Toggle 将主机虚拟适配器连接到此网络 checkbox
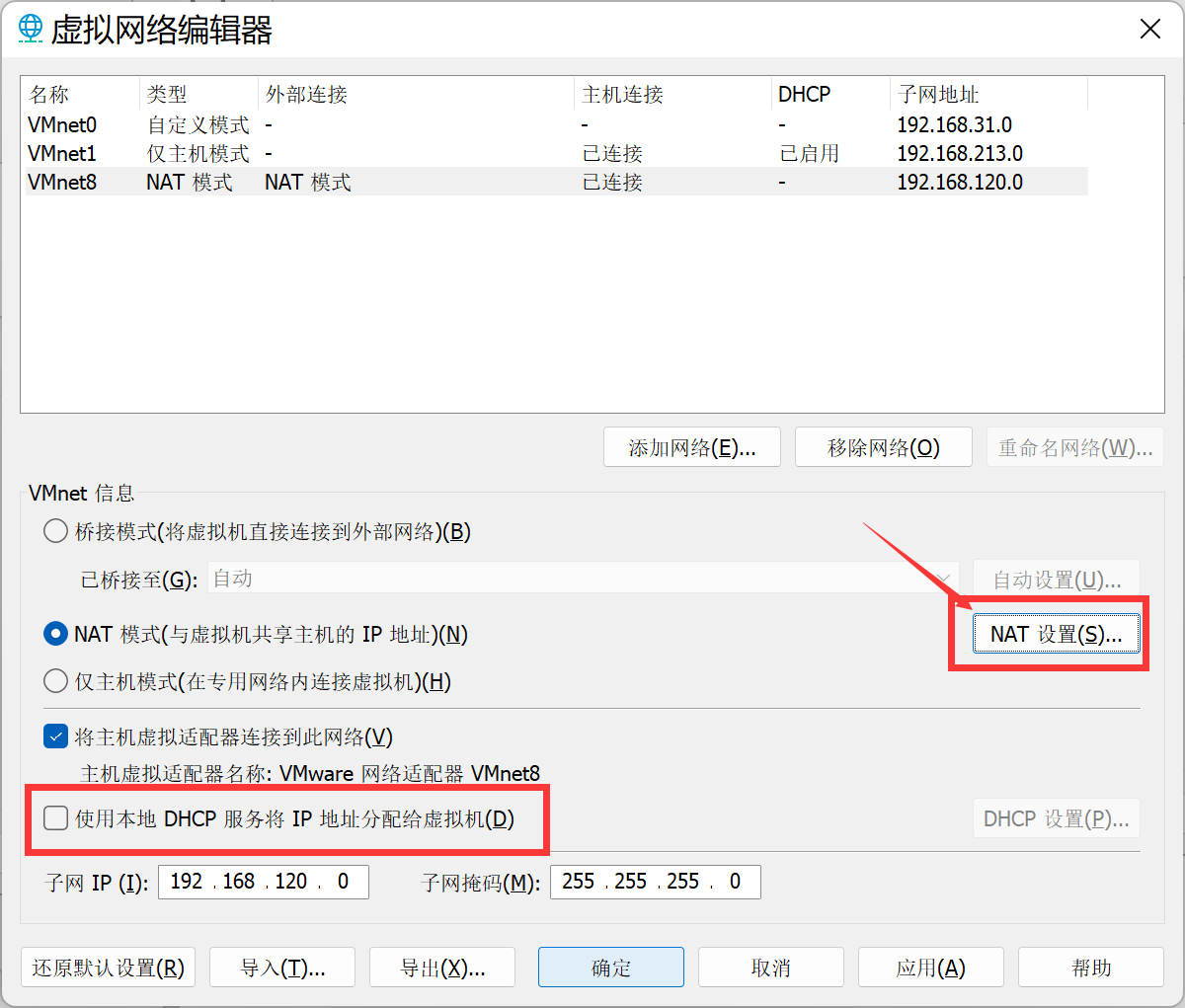The width and height of the screenshot is (1185, 1008). (x=56, y=737)
